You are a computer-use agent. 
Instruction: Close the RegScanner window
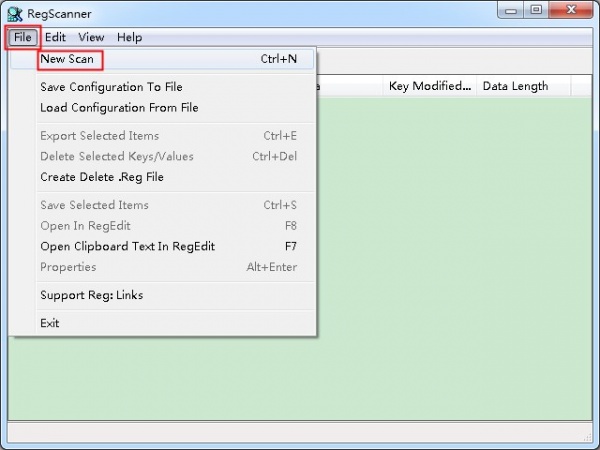click(x=571, y=10)
